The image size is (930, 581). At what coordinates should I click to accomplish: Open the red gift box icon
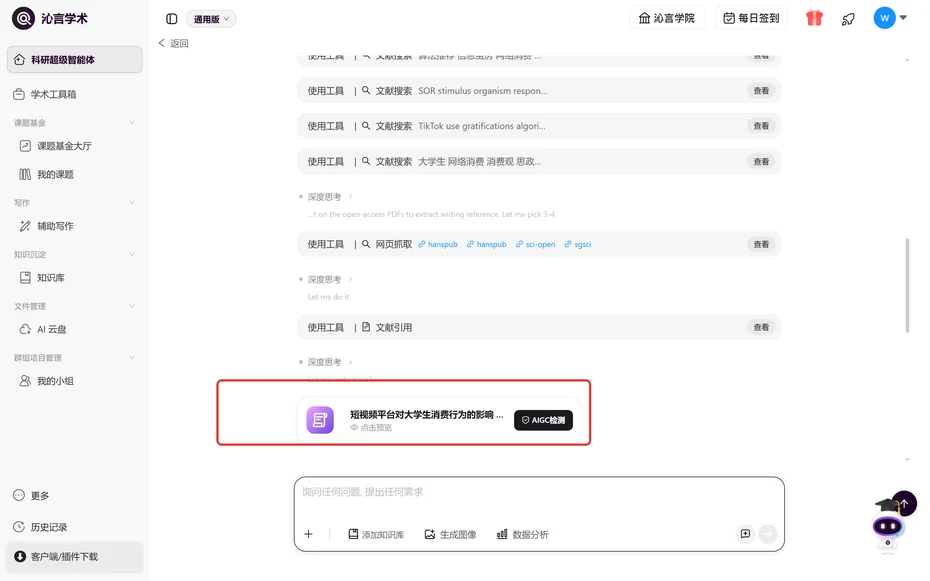click(814, 18)
